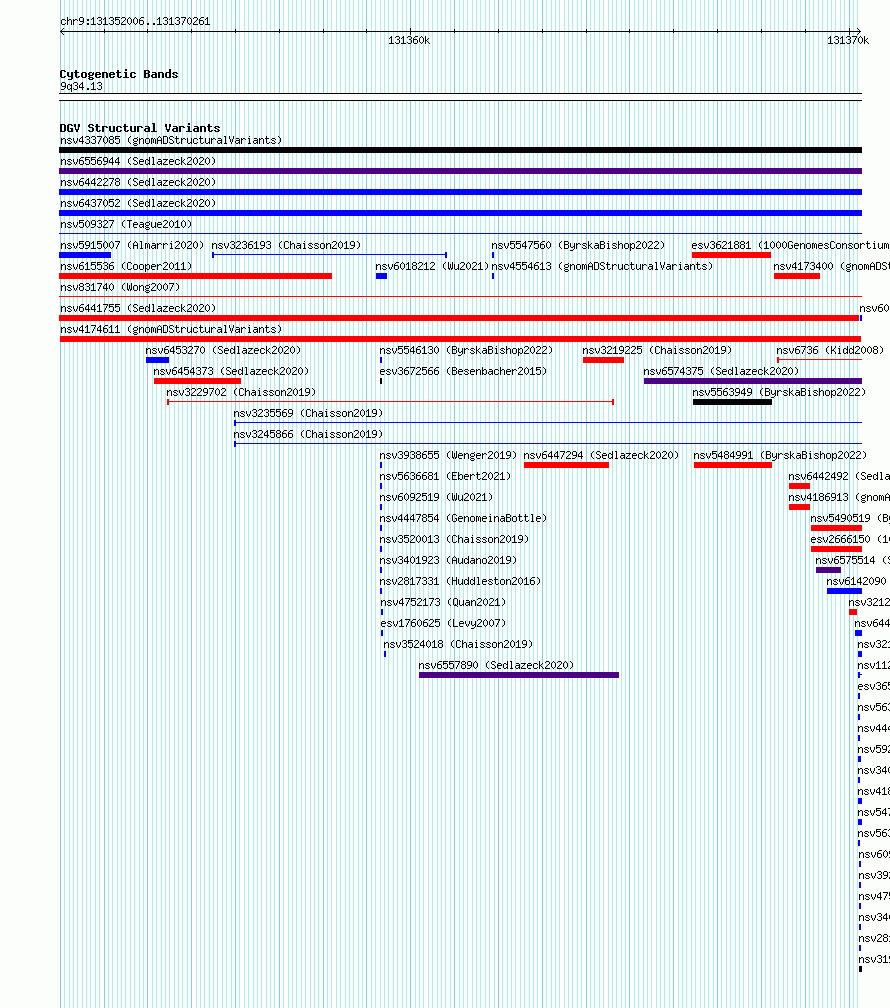890x1008 pixels.
Task: Click the esv3621881 1000GenomesConsortium label
Action: tap(790, 246)
